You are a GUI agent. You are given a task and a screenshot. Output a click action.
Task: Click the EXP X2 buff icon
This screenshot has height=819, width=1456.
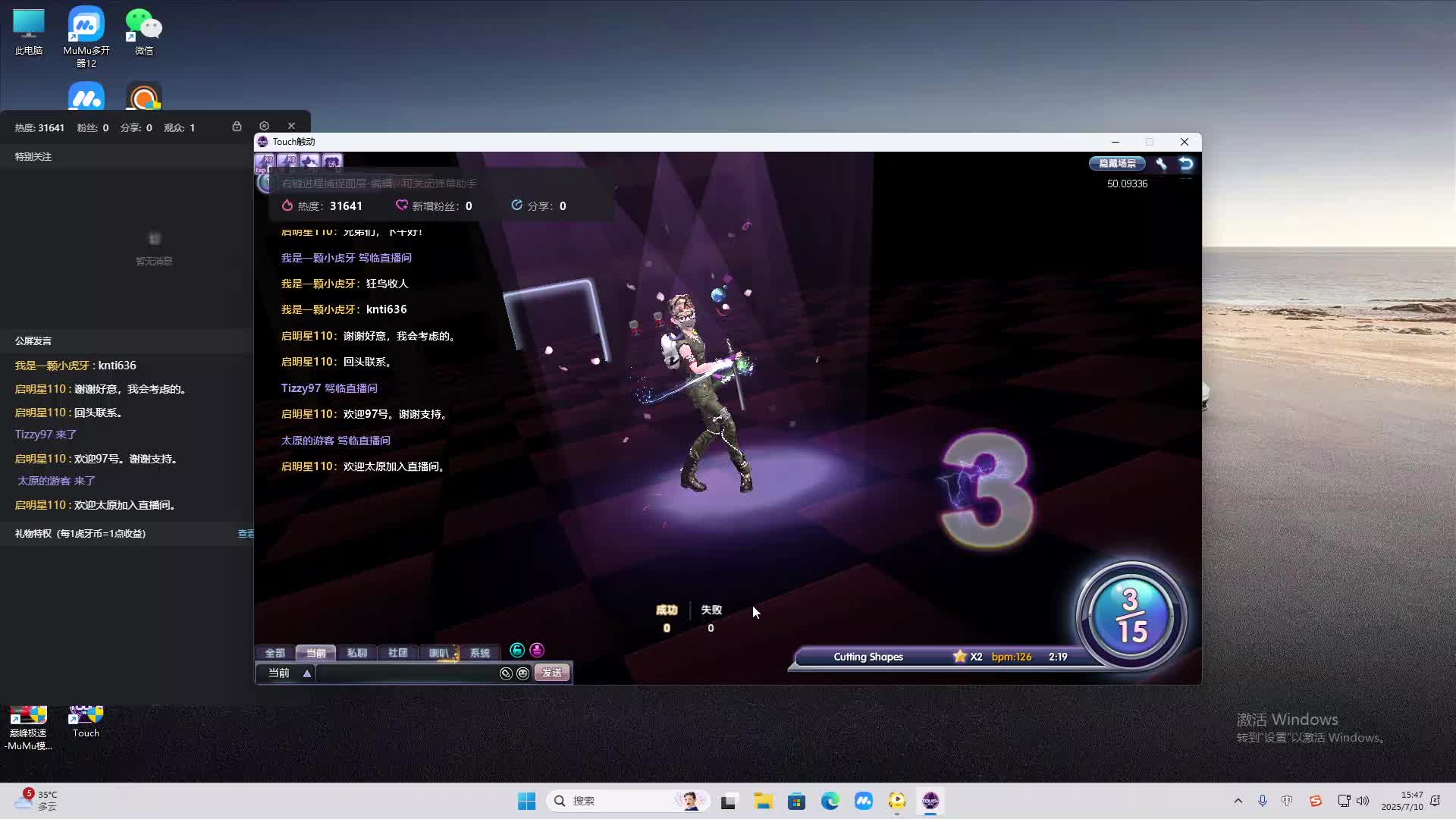coord(265,162)
